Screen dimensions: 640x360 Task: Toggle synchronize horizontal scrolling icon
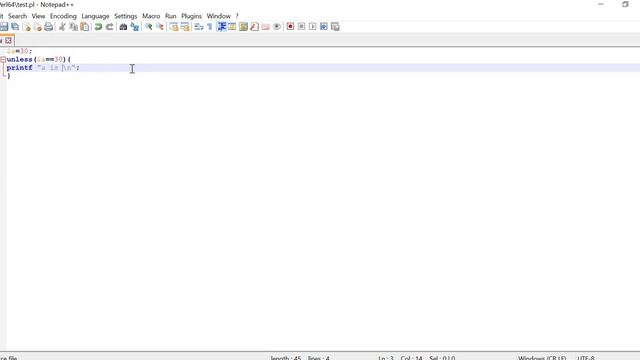coord(185,27)
